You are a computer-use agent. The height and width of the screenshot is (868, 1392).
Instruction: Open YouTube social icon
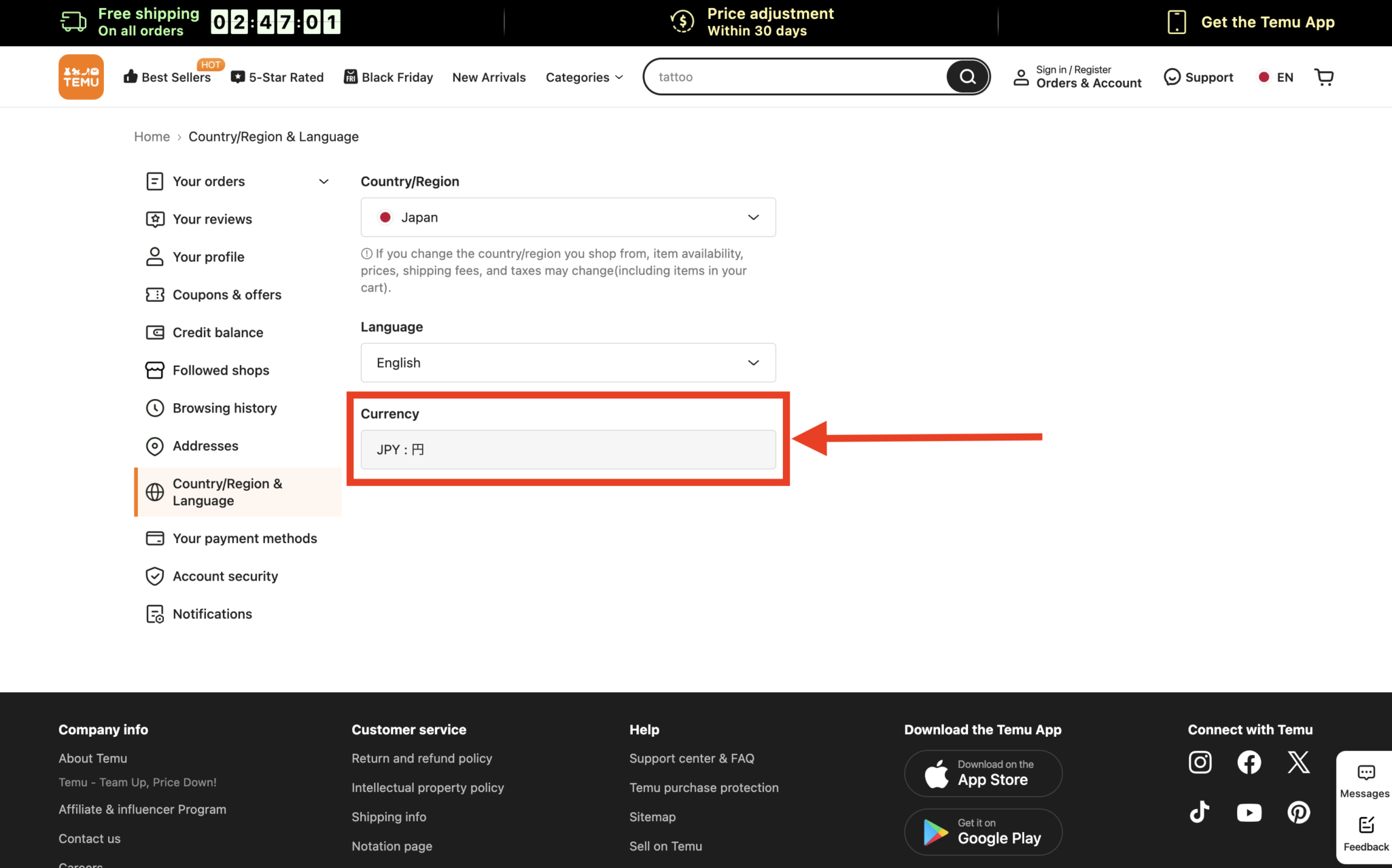pyautogui.click(x=1249, y=812)
